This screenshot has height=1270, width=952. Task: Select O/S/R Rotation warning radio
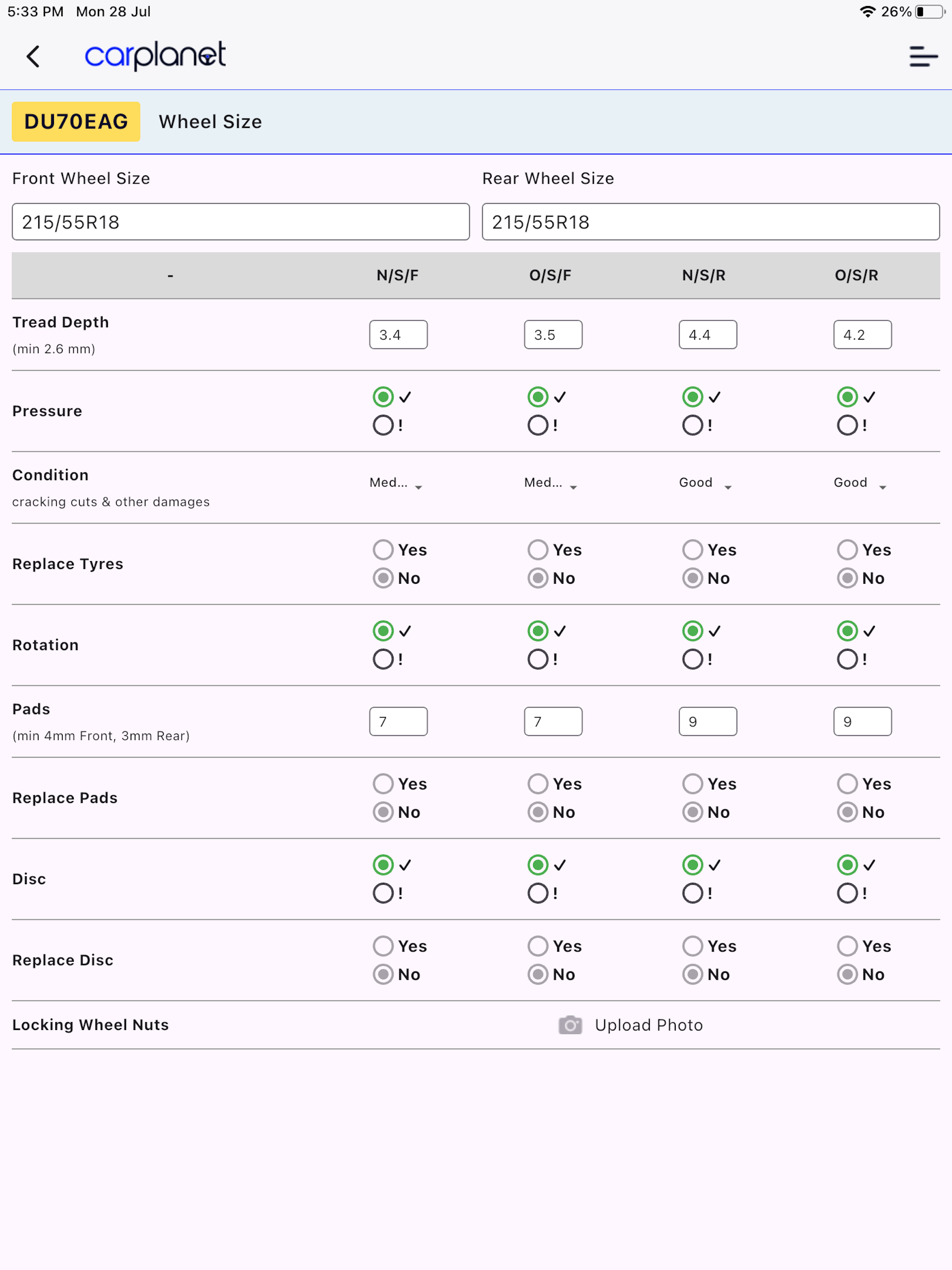pyautogui.click(x=847, y=659)
